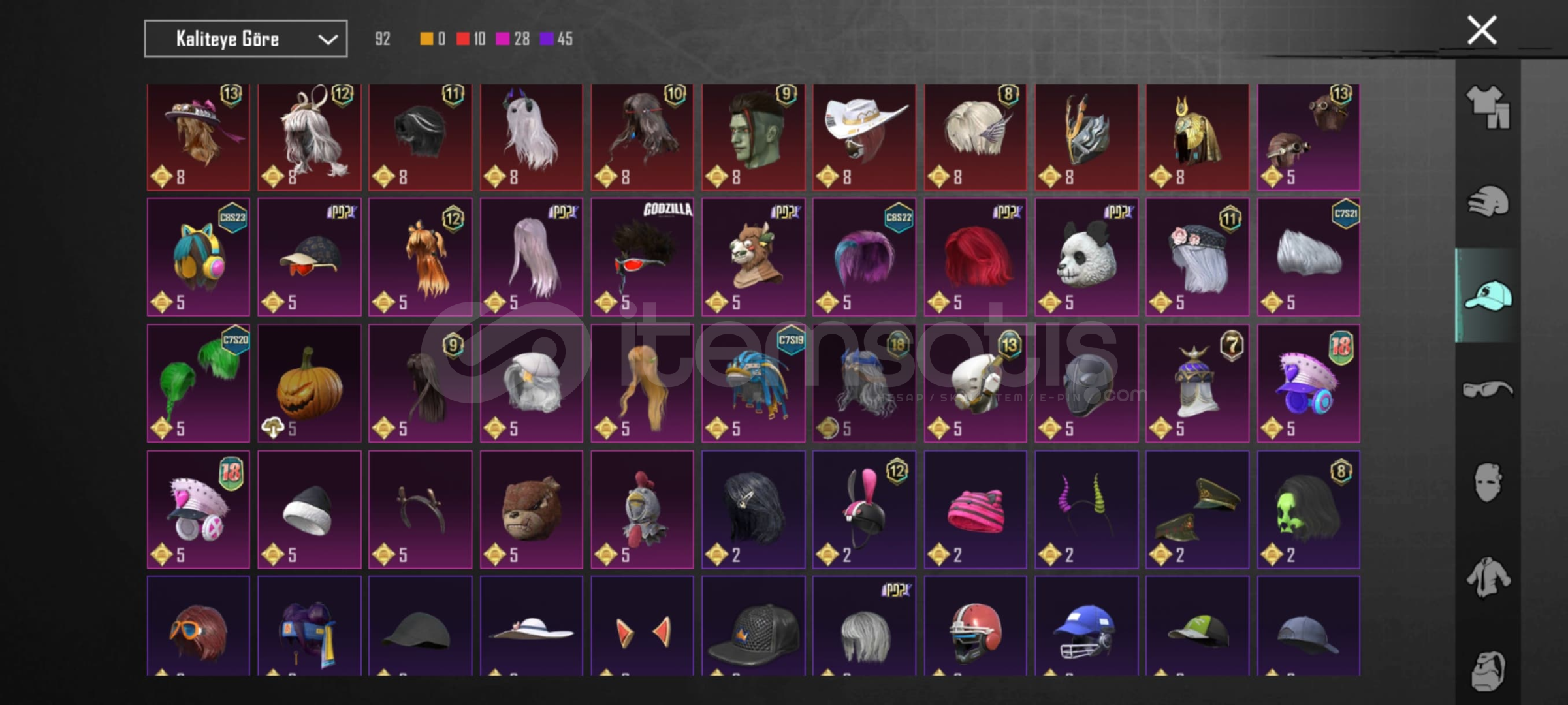Screen dimensions: 1568x705
Task: Open the Kaliteye Göre sort dropdown
Action: click(246, 39)
